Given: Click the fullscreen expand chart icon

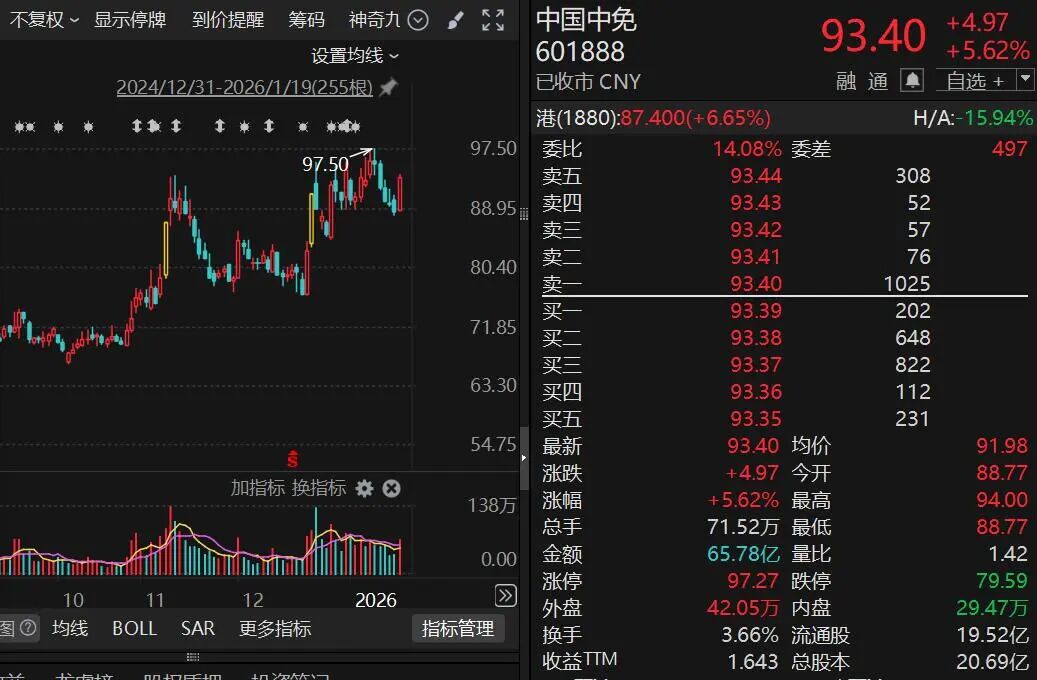Looking at the screenshot, I should pos(493,20).
